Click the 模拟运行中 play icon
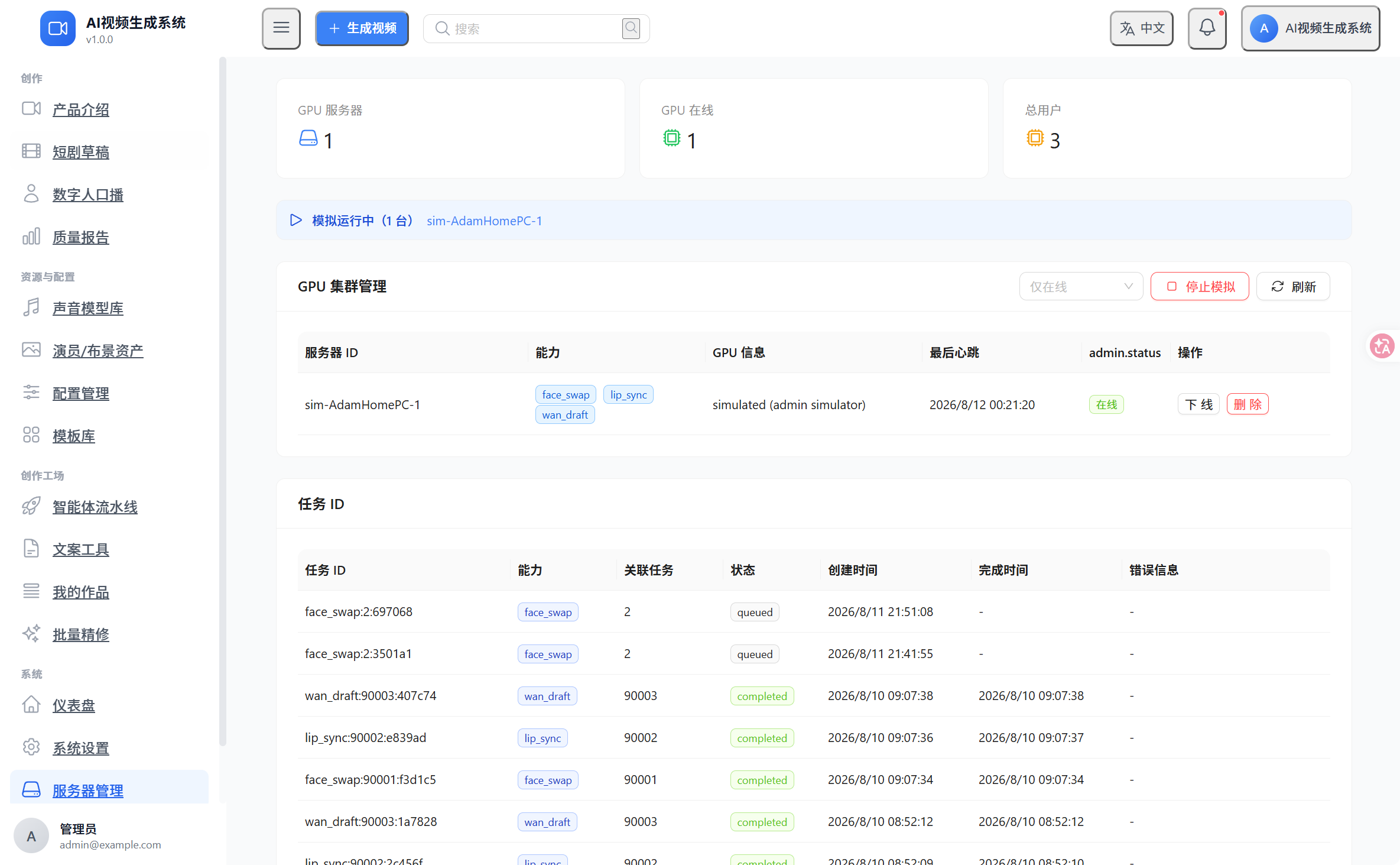 click(x=296, y=221)
